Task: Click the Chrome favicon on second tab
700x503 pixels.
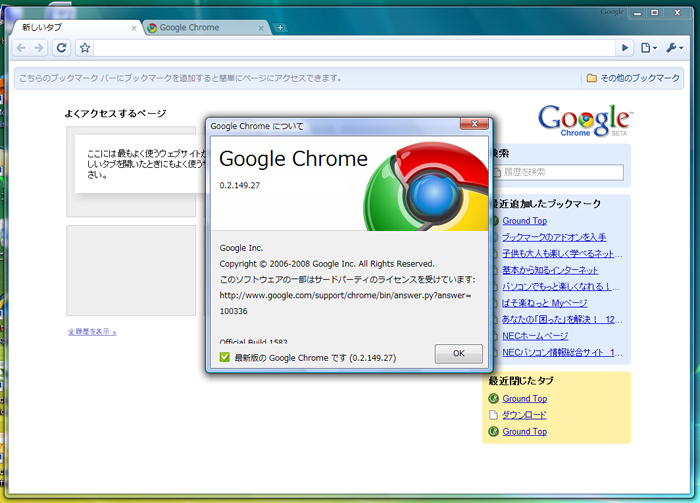Action: (x=152, y=28)
